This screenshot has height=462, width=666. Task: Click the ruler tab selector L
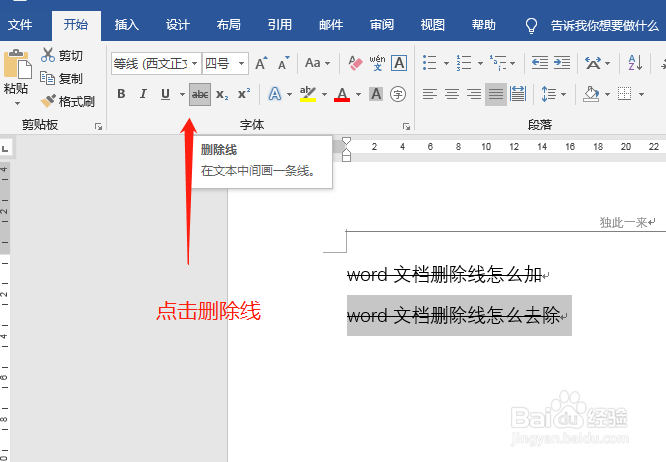pos(6,149)
